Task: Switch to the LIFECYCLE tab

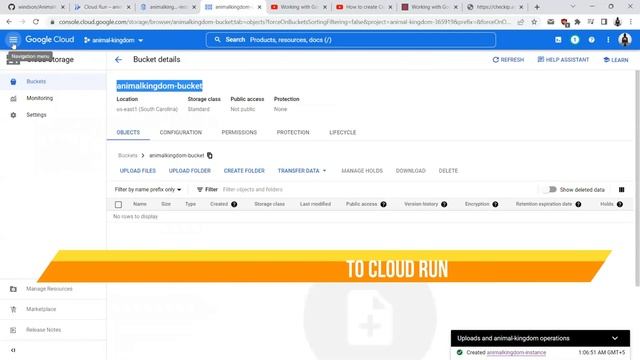Action: (343, 132)
